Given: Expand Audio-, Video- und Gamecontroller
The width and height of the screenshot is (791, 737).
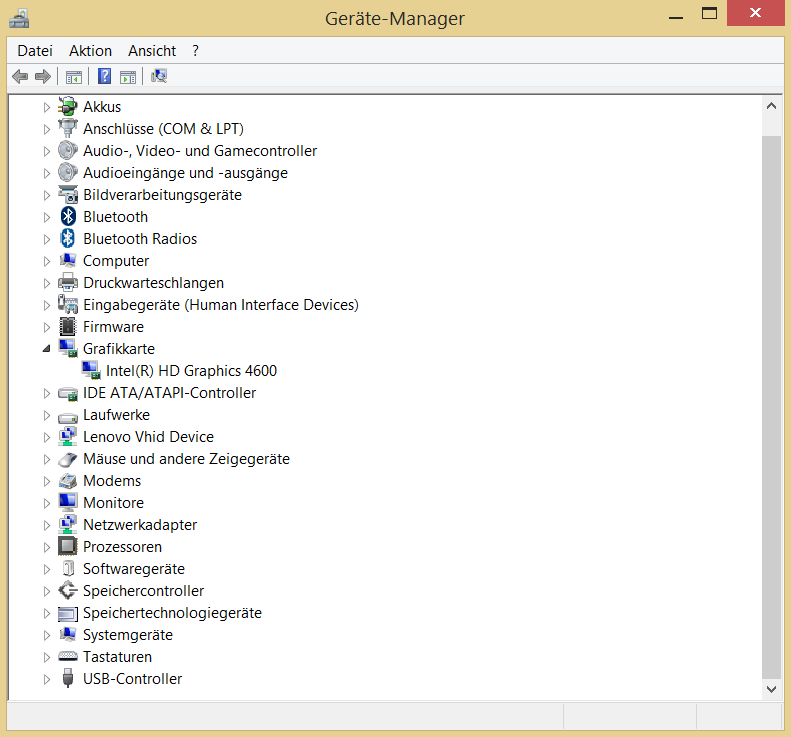Looking at the screenshot, I should point(47,151).
